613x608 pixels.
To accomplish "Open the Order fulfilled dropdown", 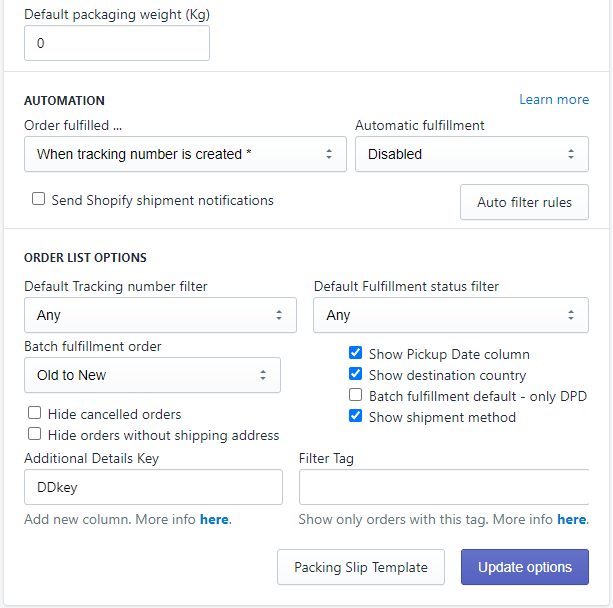I will (x=185, y=154).
